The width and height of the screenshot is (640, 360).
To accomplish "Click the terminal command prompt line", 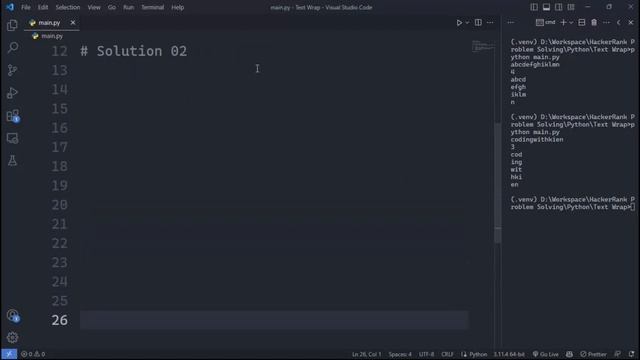I will click(572, 203).
